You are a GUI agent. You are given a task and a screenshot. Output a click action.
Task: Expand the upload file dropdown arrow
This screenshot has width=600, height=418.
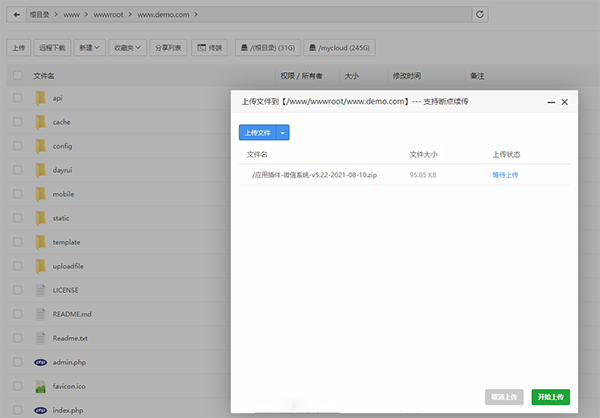tap(282, 133)
